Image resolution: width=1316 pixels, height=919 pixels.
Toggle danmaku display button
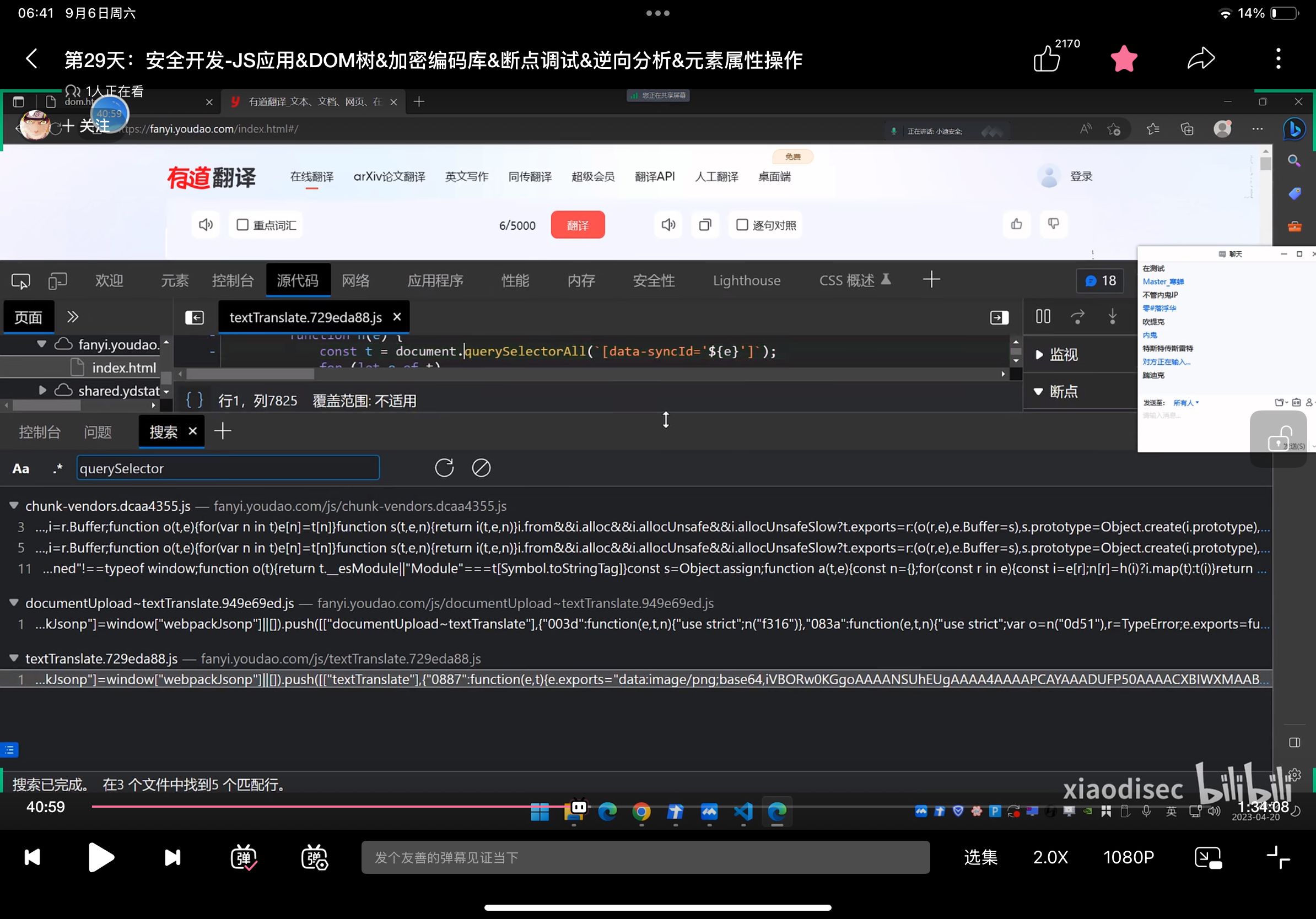pos(244,858)
